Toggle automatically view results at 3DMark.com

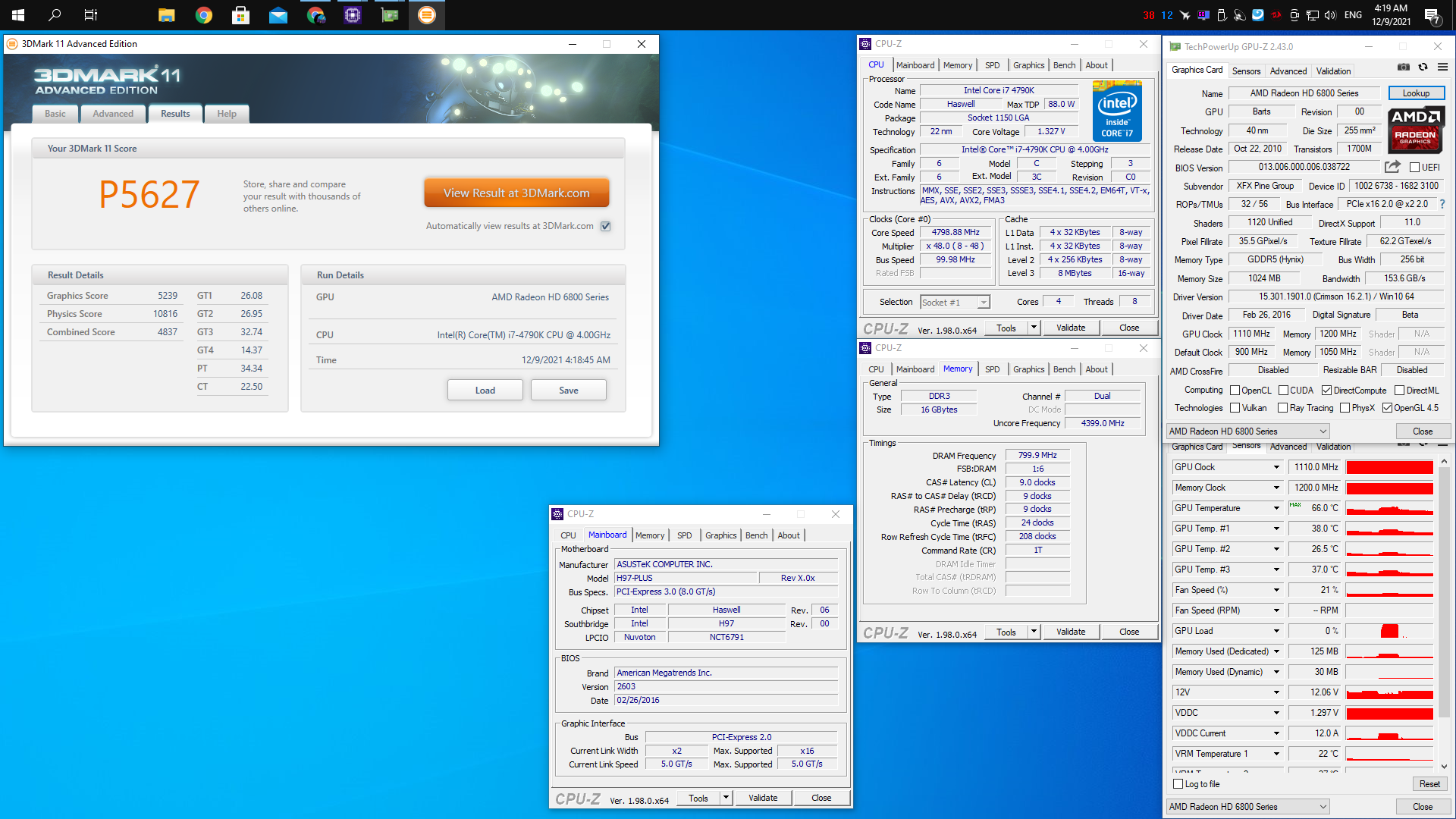tap(605, 226)
